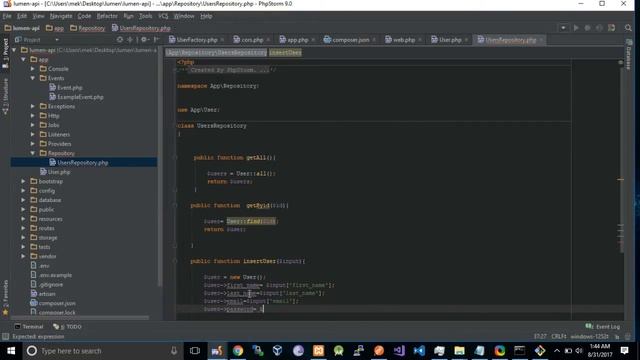
Task: Click Repository in the breadcrumb bar
Action: (87, 28)
